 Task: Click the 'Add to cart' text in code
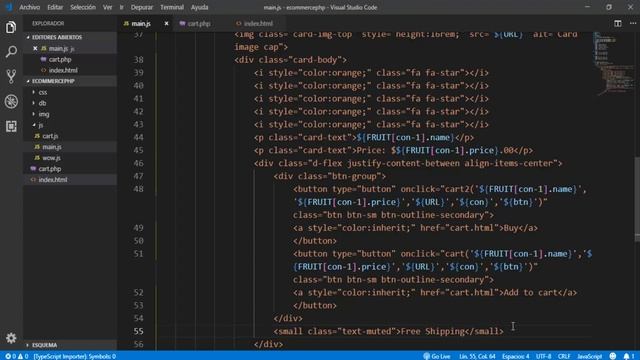[x=530, y=293]
